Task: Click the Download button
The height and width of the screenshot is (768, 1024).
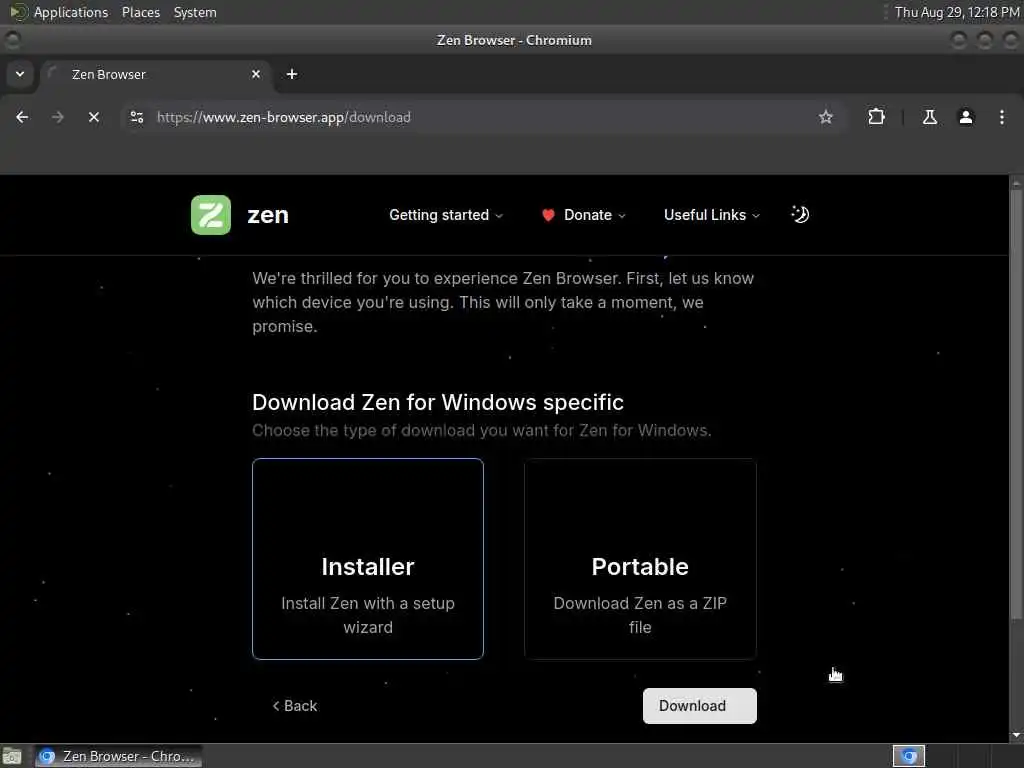Action: coord(699,706)
